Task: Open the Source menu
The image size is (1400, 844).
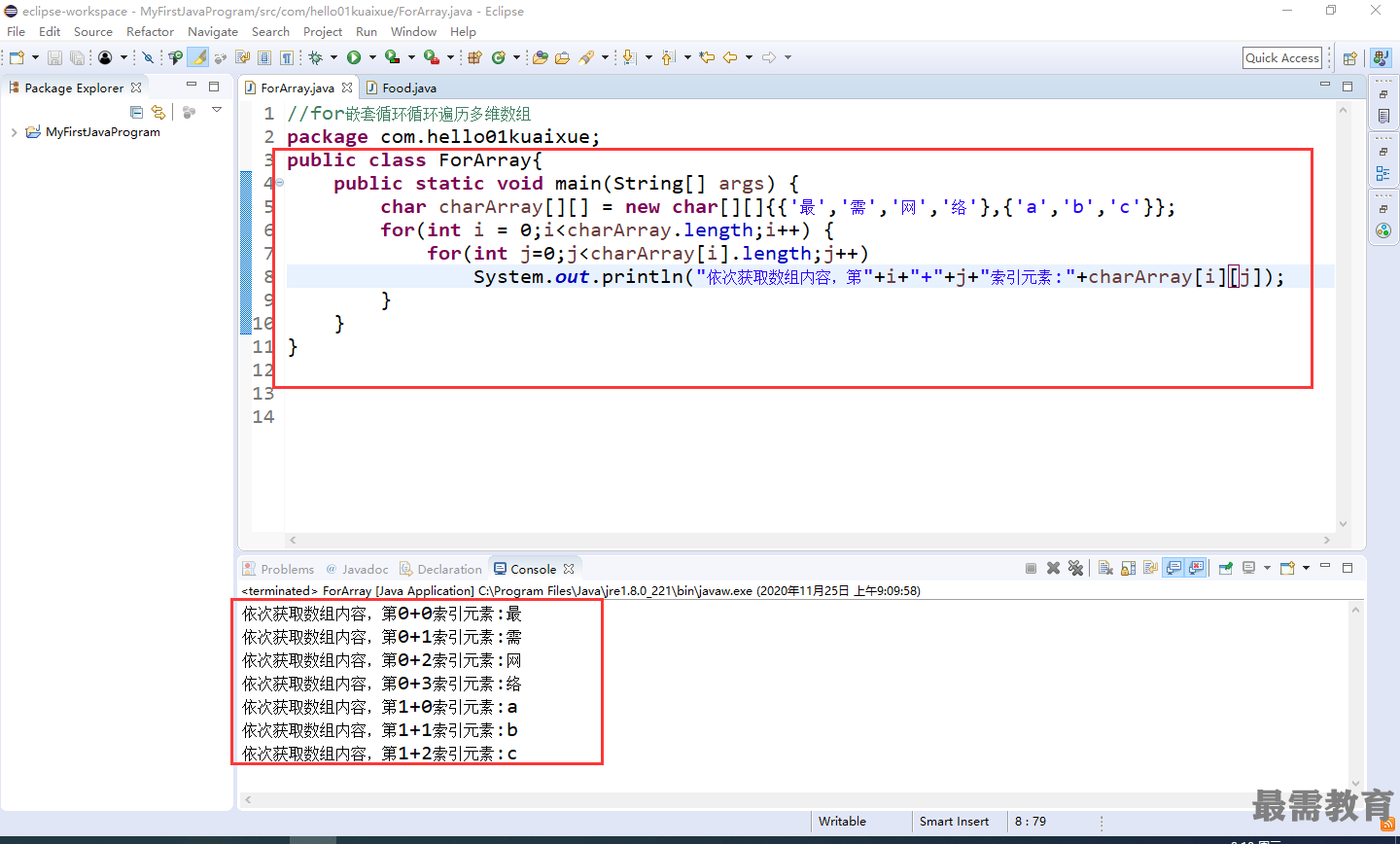Action: coord(93,31)
